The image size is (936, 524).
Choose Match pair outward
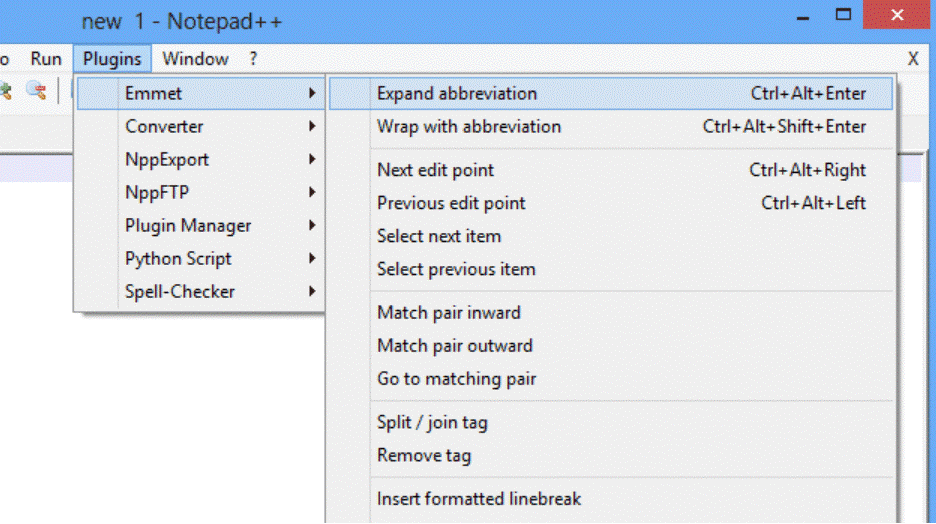pos(611,346)
